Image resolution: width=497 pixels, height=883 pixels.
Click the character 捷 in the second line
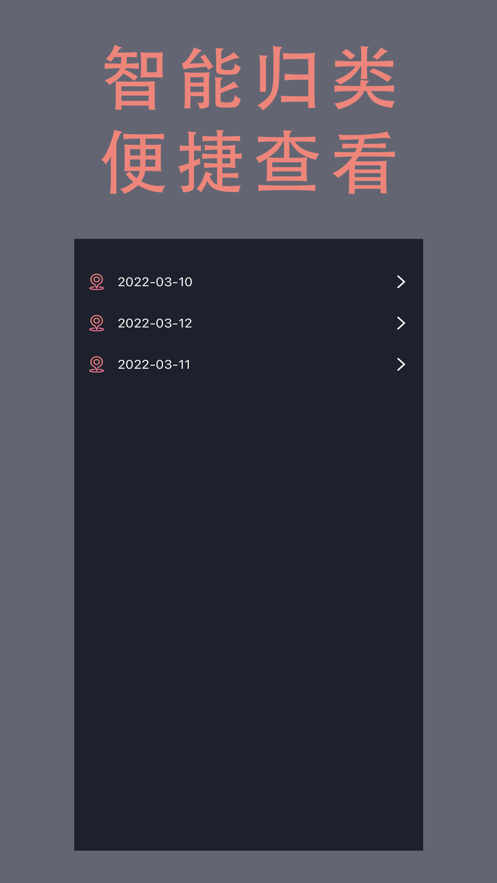[x=211, y=162]
